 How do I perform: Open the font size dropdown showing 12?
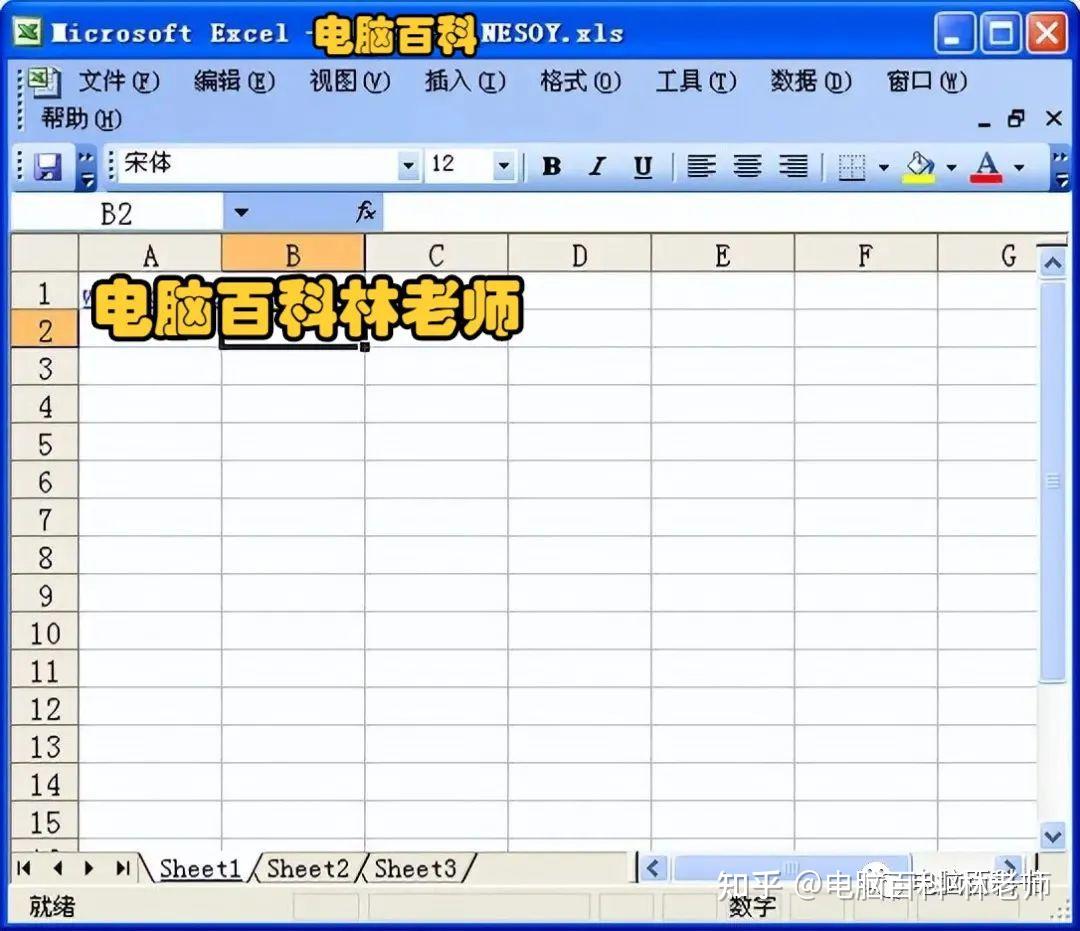(x=503, y=166)
